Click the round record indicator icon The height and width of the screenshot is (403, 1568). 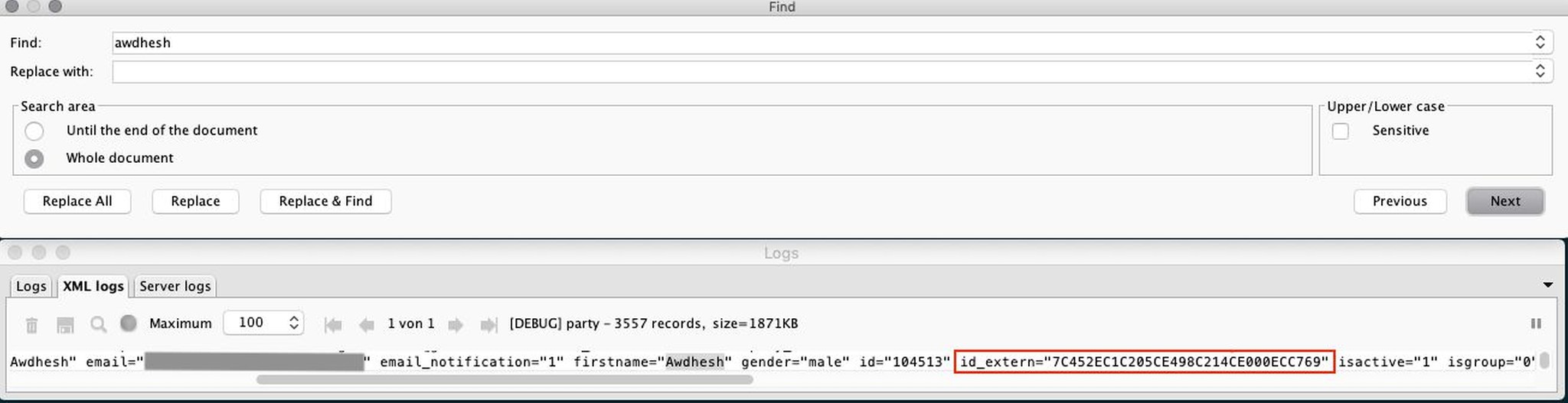(x=129, y=323)
